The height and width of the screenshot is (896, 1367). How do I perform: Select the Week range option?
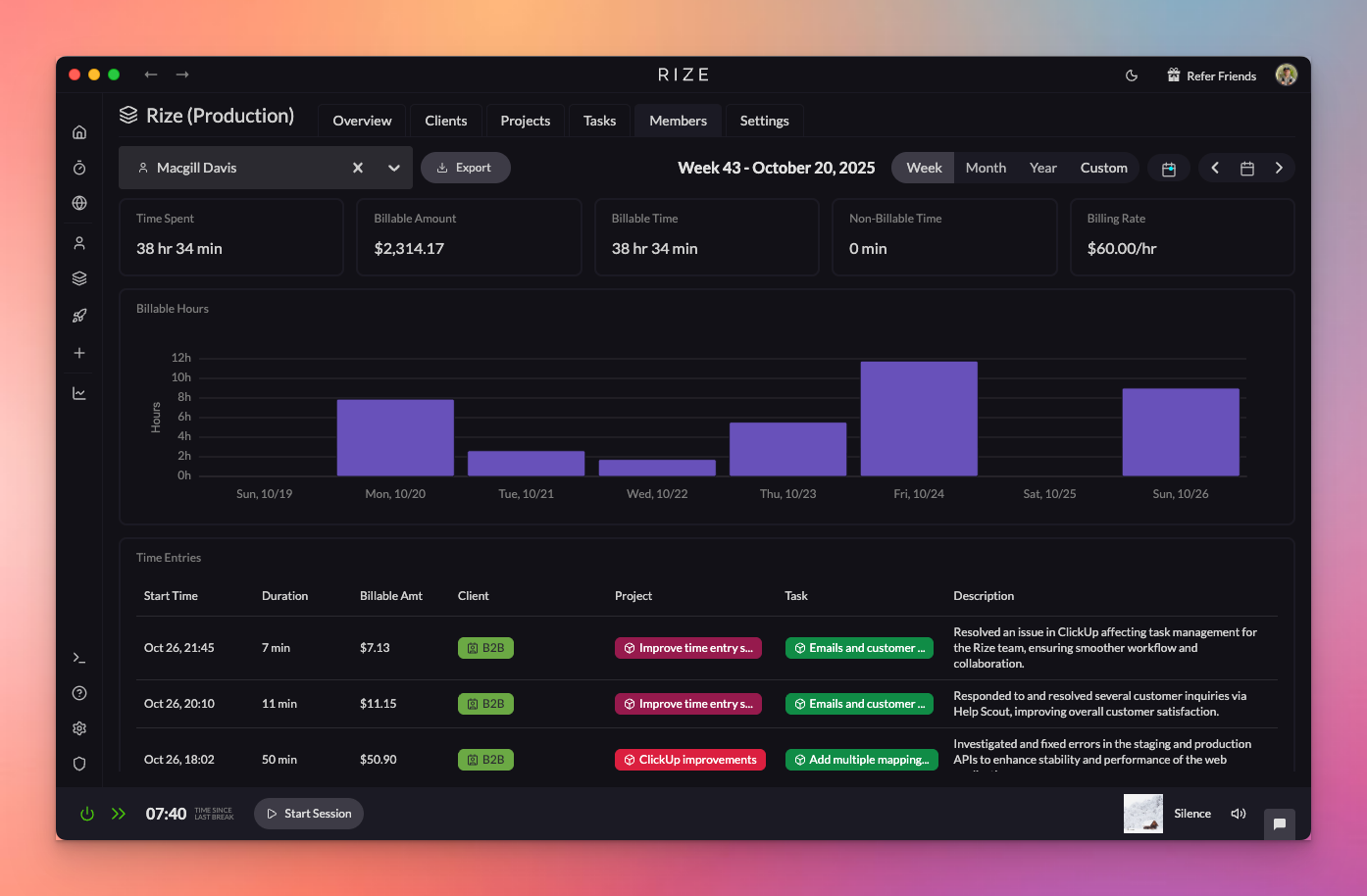point(924,168)
